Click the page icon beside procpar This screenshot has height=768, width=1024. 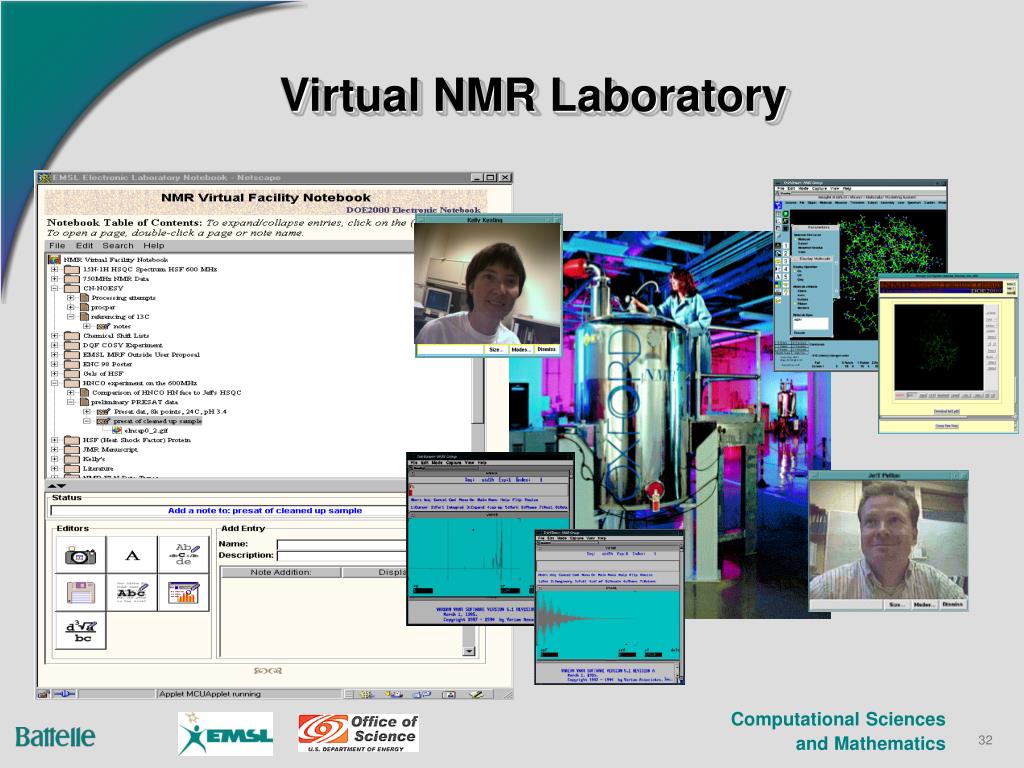(84, 307)
